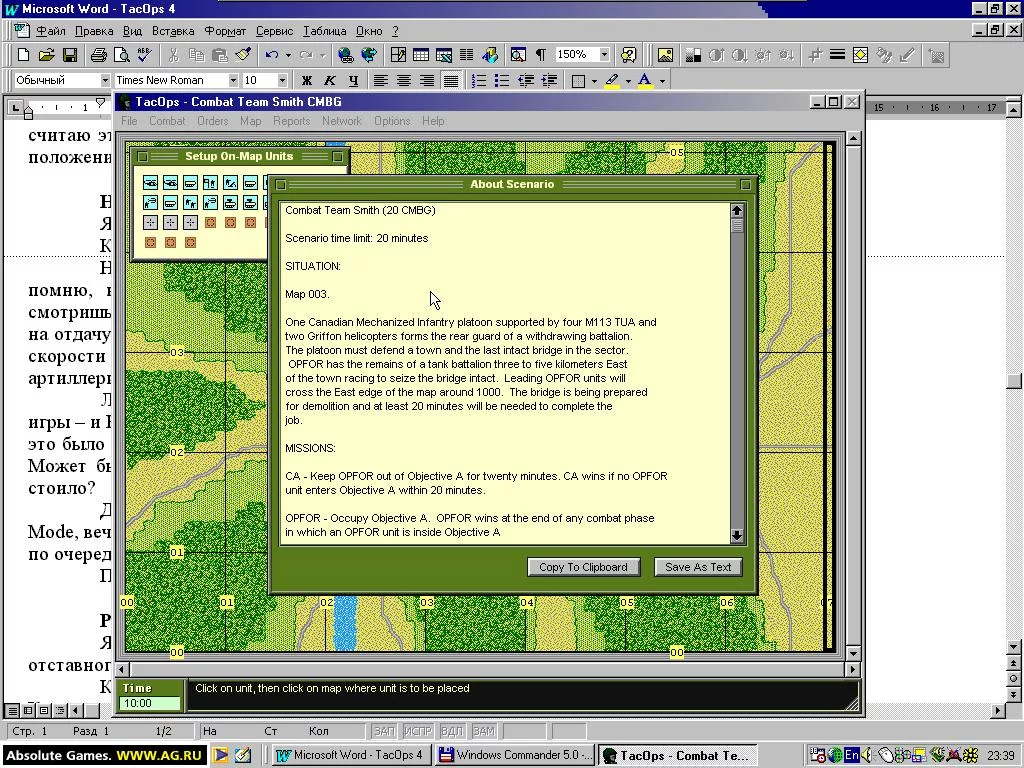Apply the yellow highlight marker color

point(612,81)
